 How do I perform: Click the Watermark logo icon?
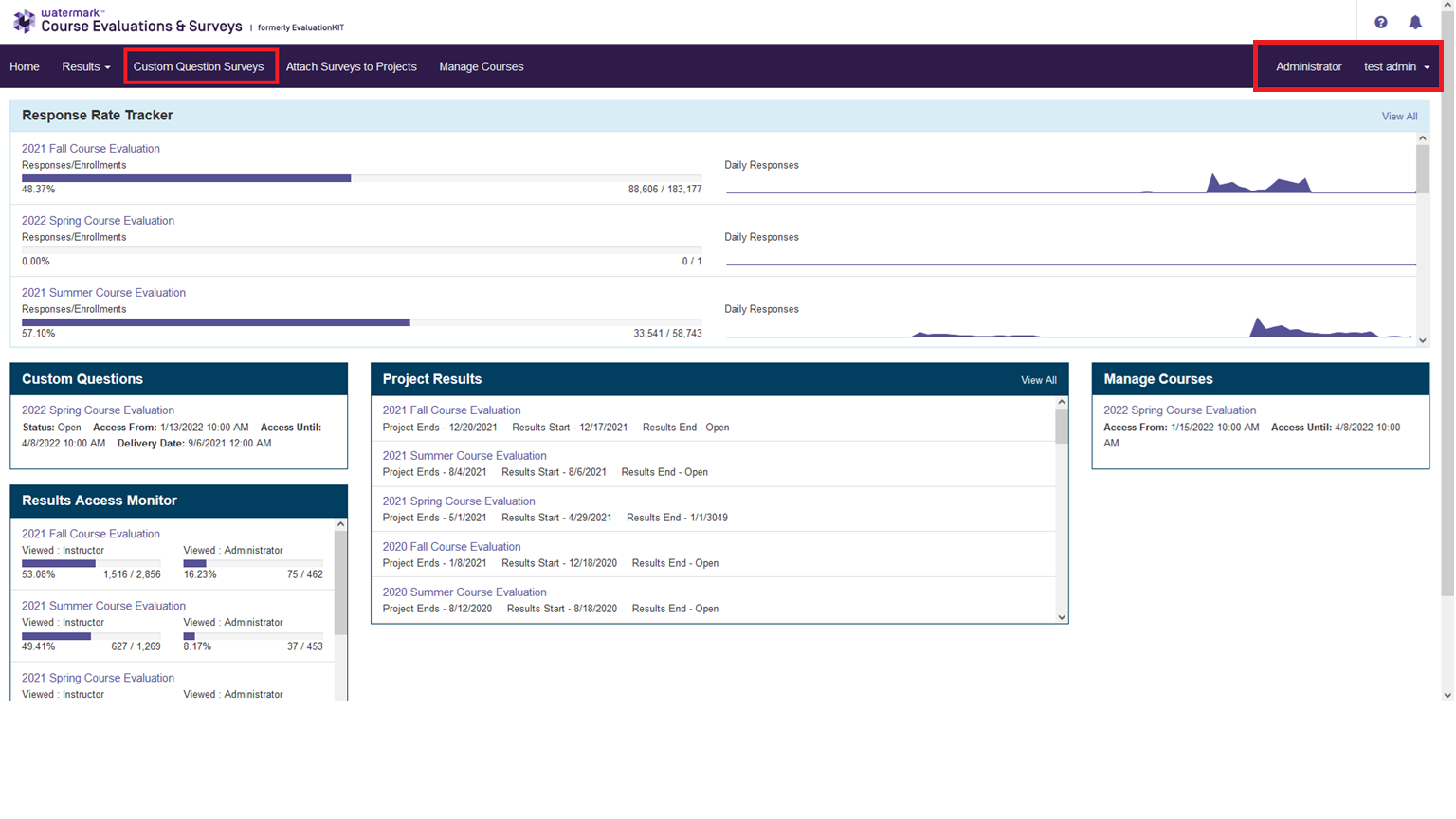(x=24, y=21)
